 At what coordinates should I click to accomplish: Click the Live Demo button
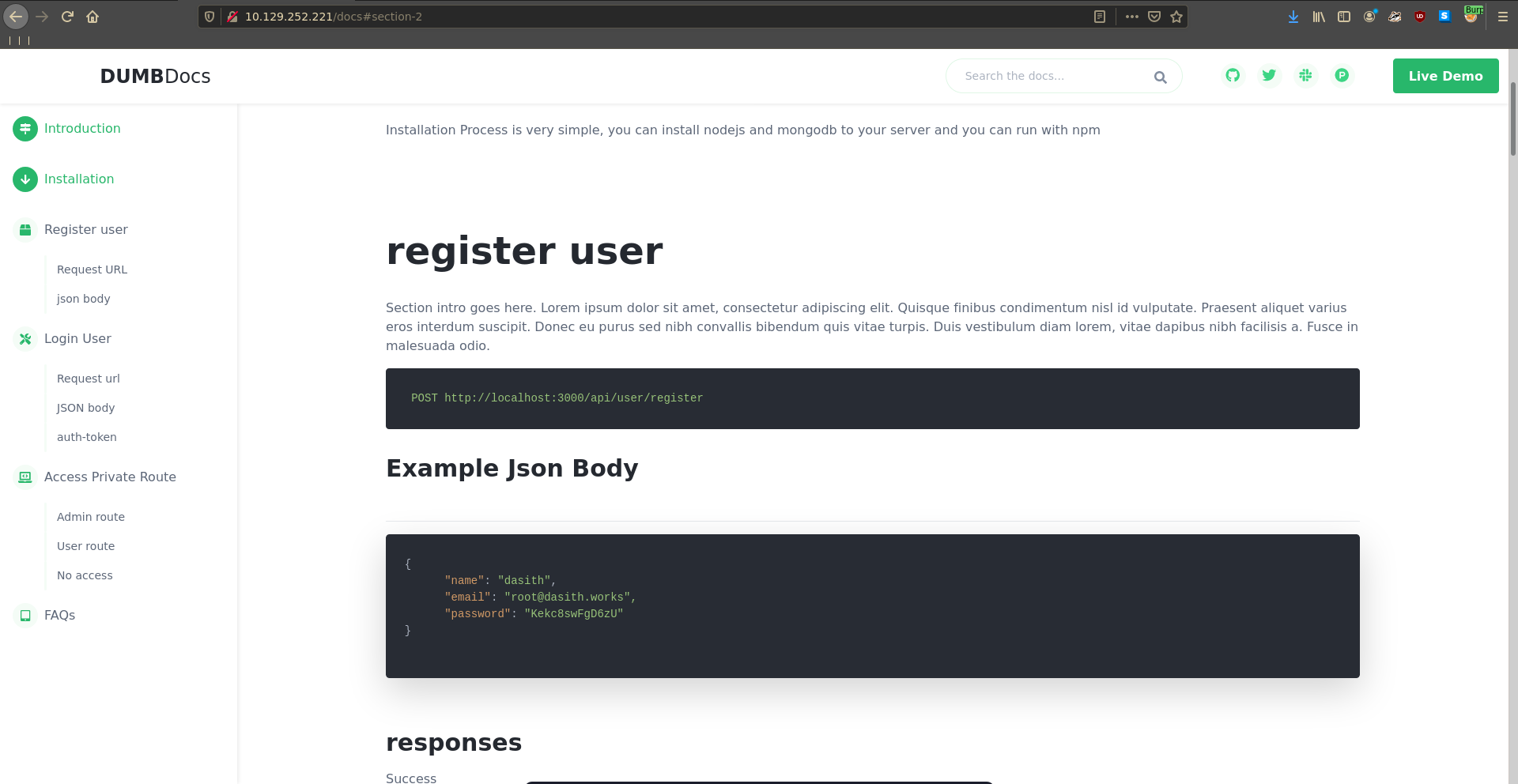point(1445,76)
